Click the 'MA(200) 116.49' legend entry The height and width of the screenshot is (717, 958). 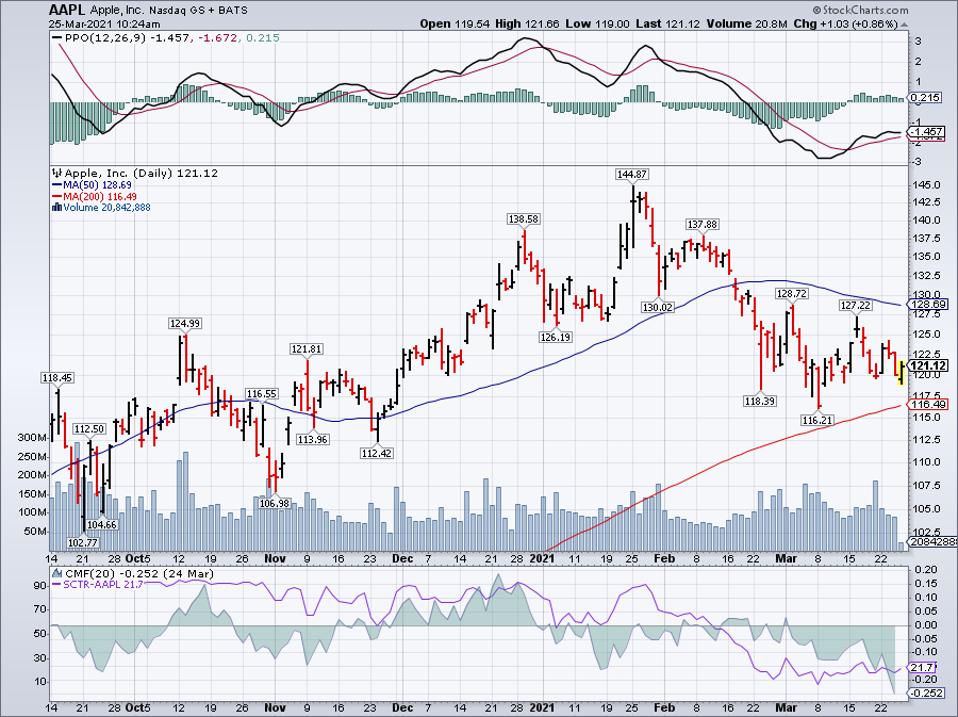tap(100, 197)
